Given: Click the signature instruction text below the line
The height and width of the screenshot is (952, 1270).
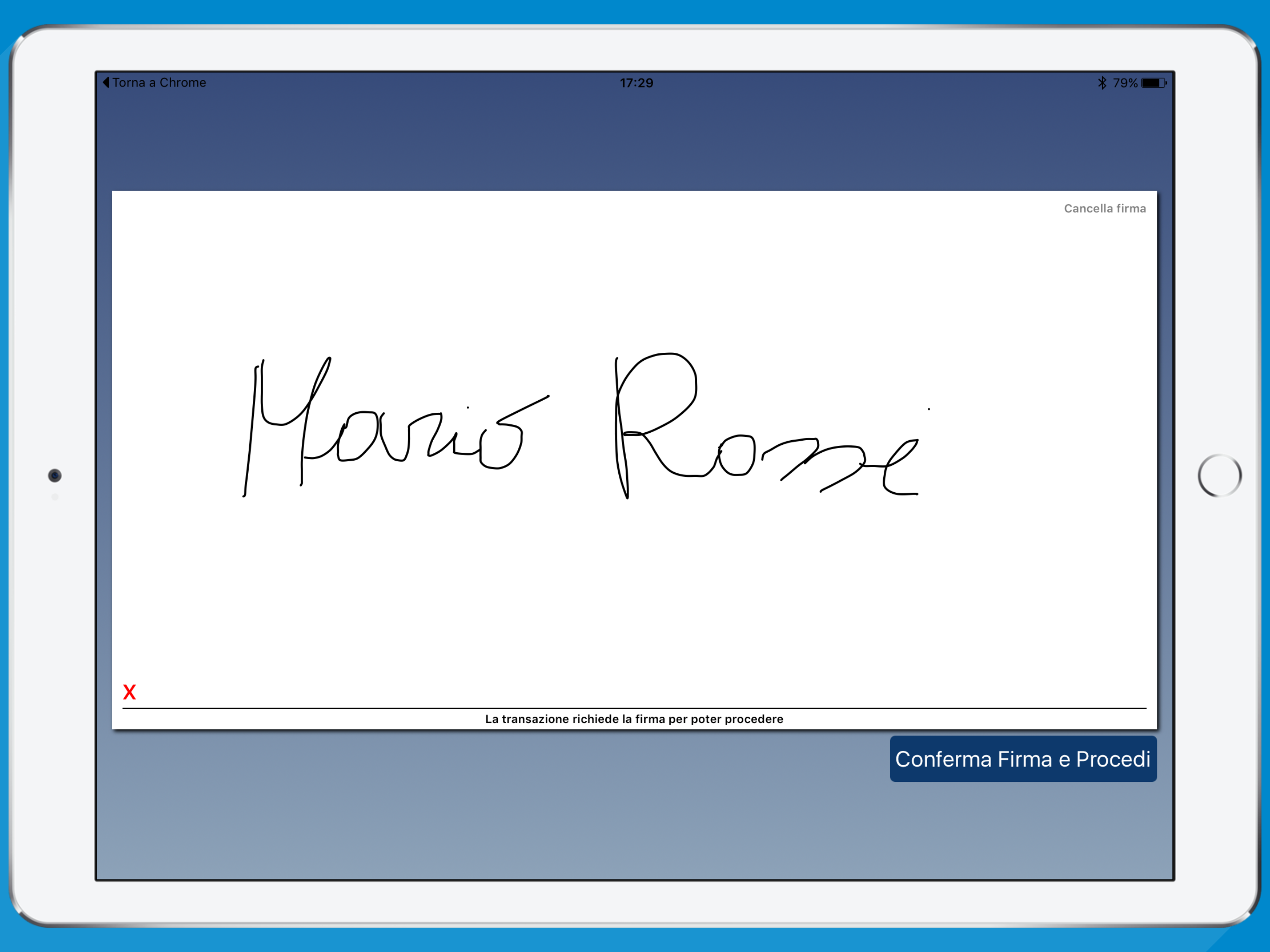Looking at the screenshot, I should [634, 719].
